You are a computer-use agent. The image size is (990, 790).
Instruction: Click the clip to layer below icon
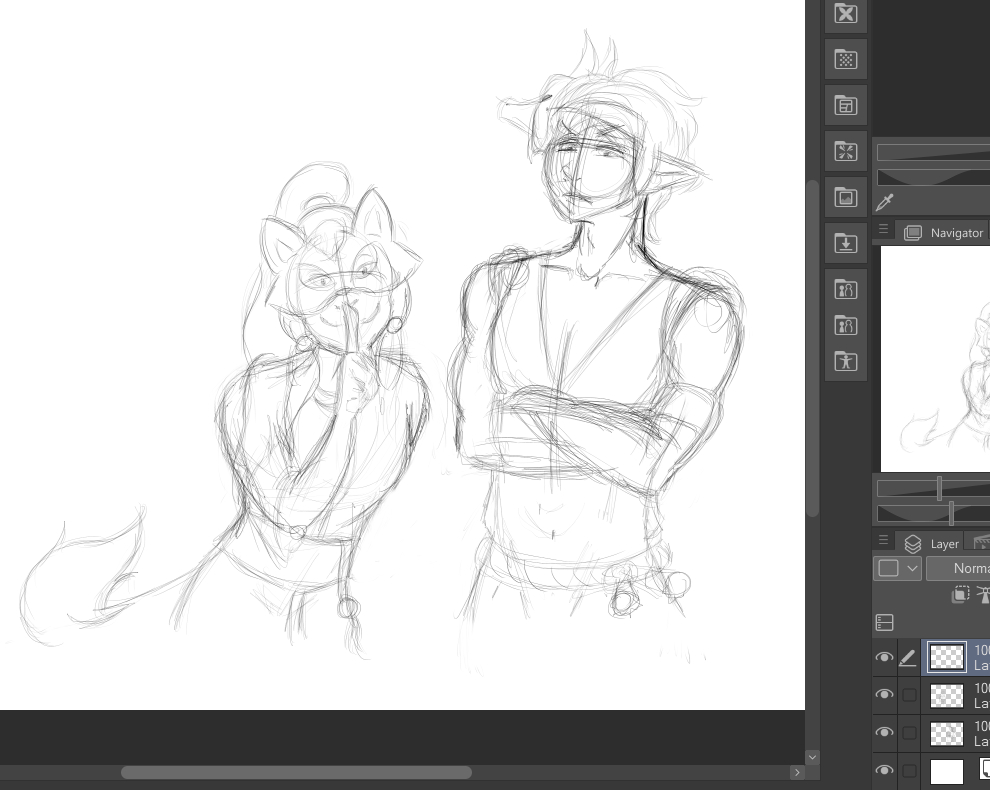960,594
